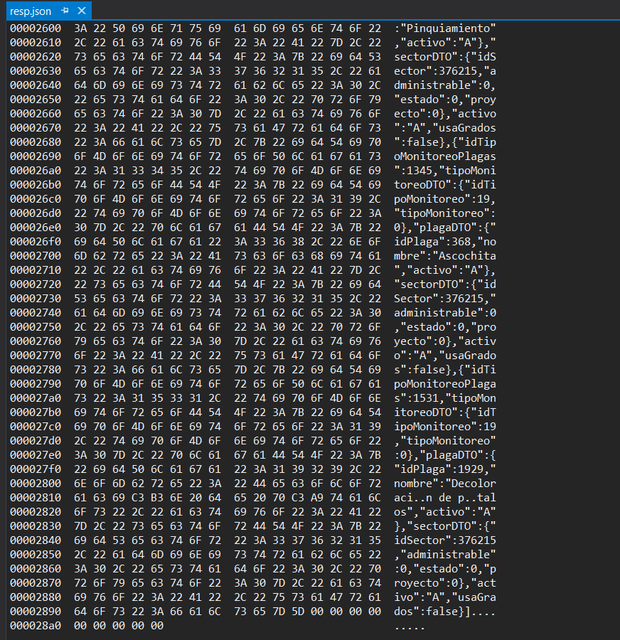Select ASCII text royecto":0},"act
Screen dimensions: 620x640
tap(445, 583)
